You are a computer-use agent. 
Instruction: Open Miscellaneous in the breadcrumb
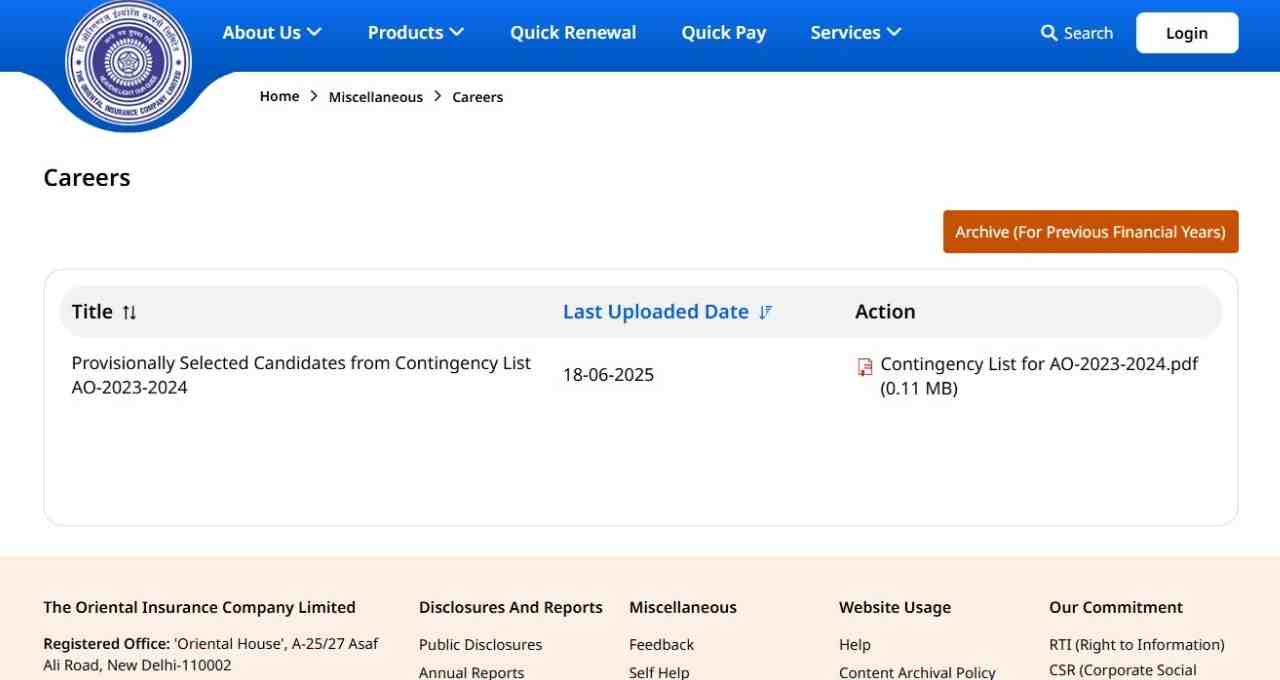pyautogui.click(x=376, y=97)
